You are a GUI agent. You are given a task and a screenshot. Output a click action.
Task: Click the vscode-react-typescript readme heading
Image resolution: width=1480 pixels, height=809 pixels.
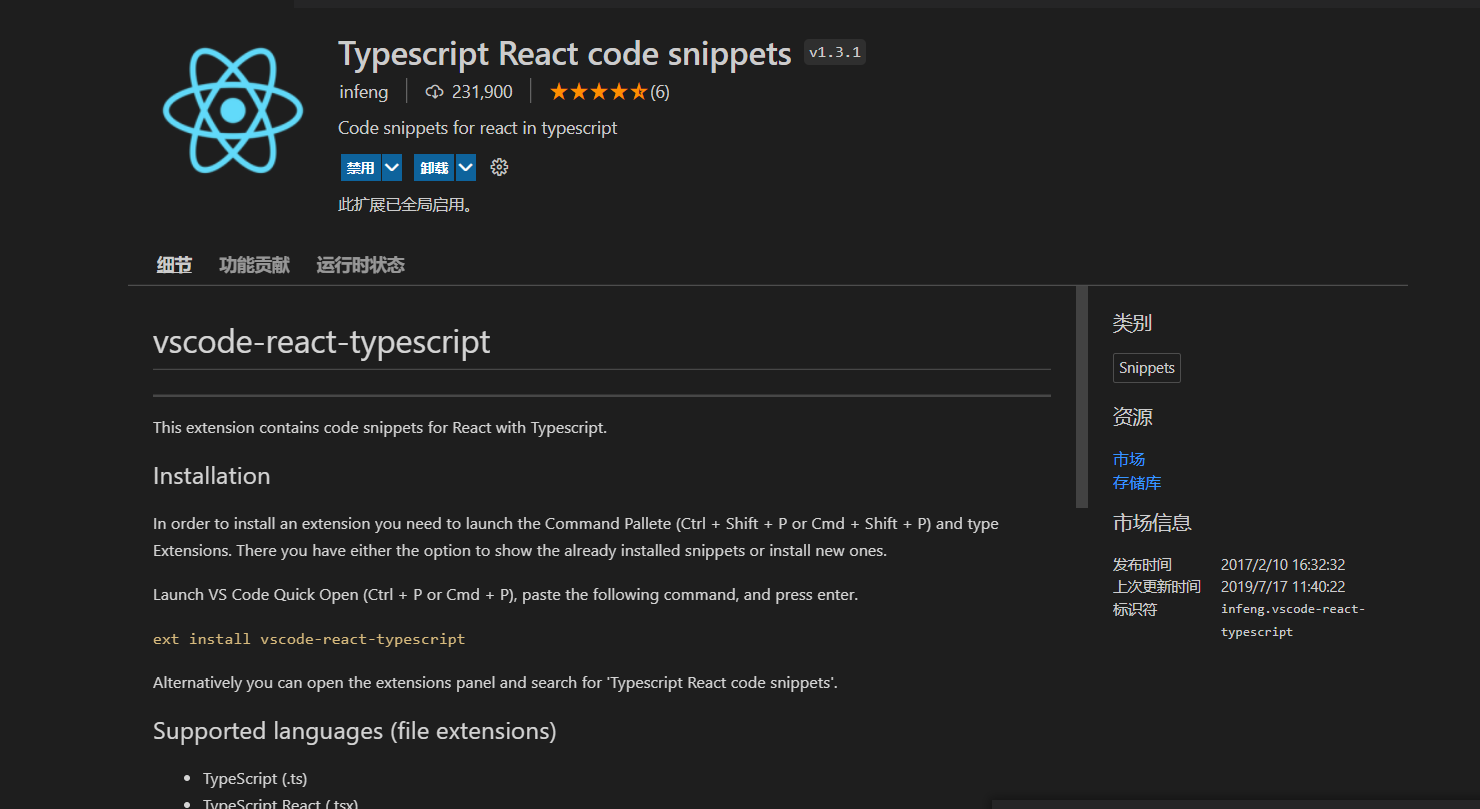pos(322,342)
